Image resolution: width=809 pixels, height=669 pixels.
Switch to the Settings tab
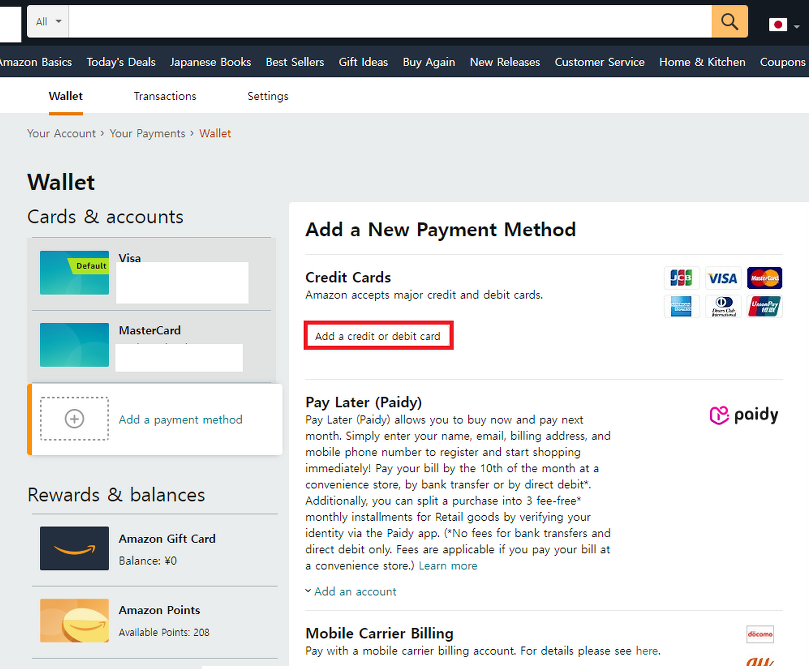point(268,96)
